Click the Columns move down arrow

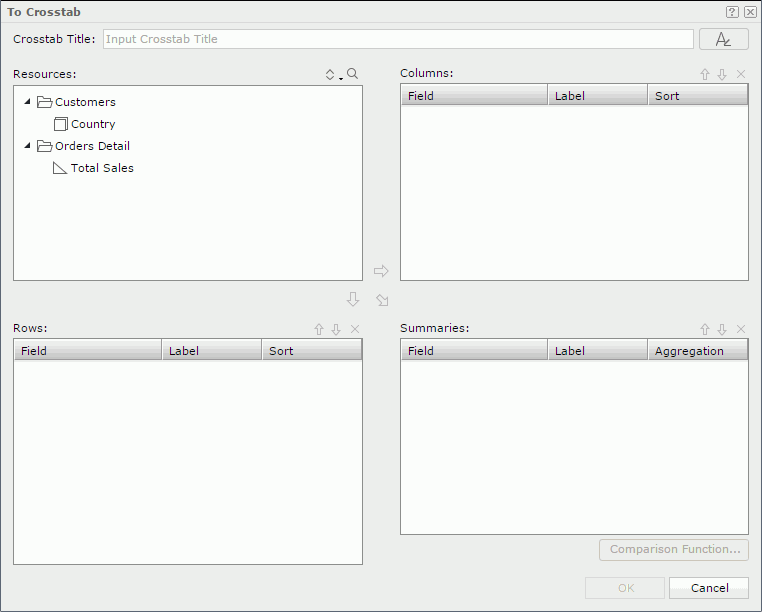coord(722,74)
